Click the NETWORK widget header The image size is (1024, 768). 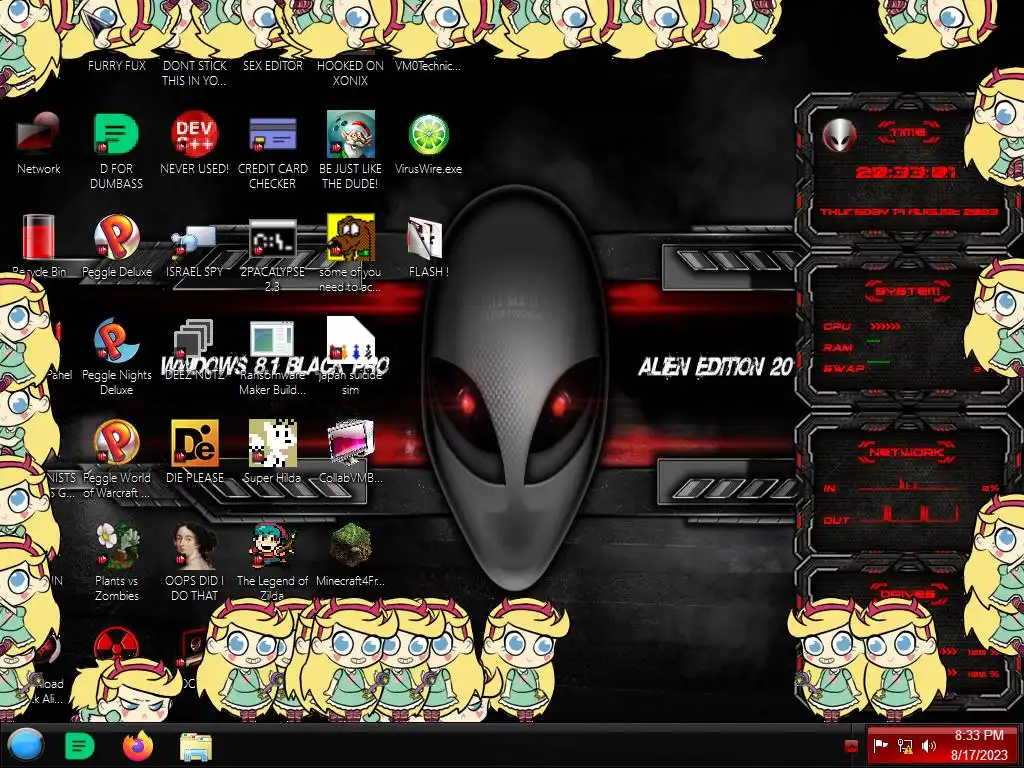(907, 452)
